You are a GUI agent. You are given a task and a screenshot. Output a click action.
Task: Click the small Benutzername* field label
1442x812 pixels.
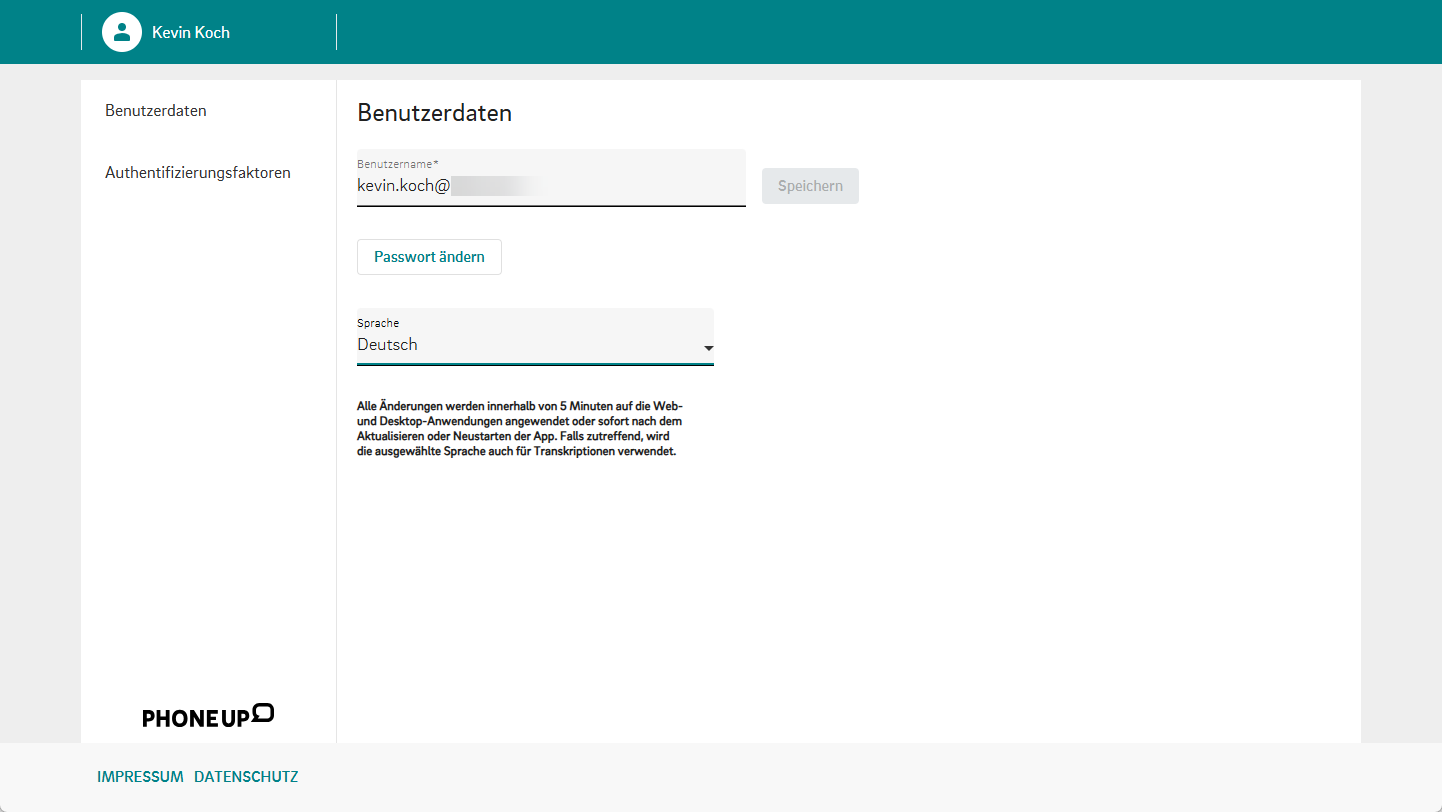(x=398, y=163)
